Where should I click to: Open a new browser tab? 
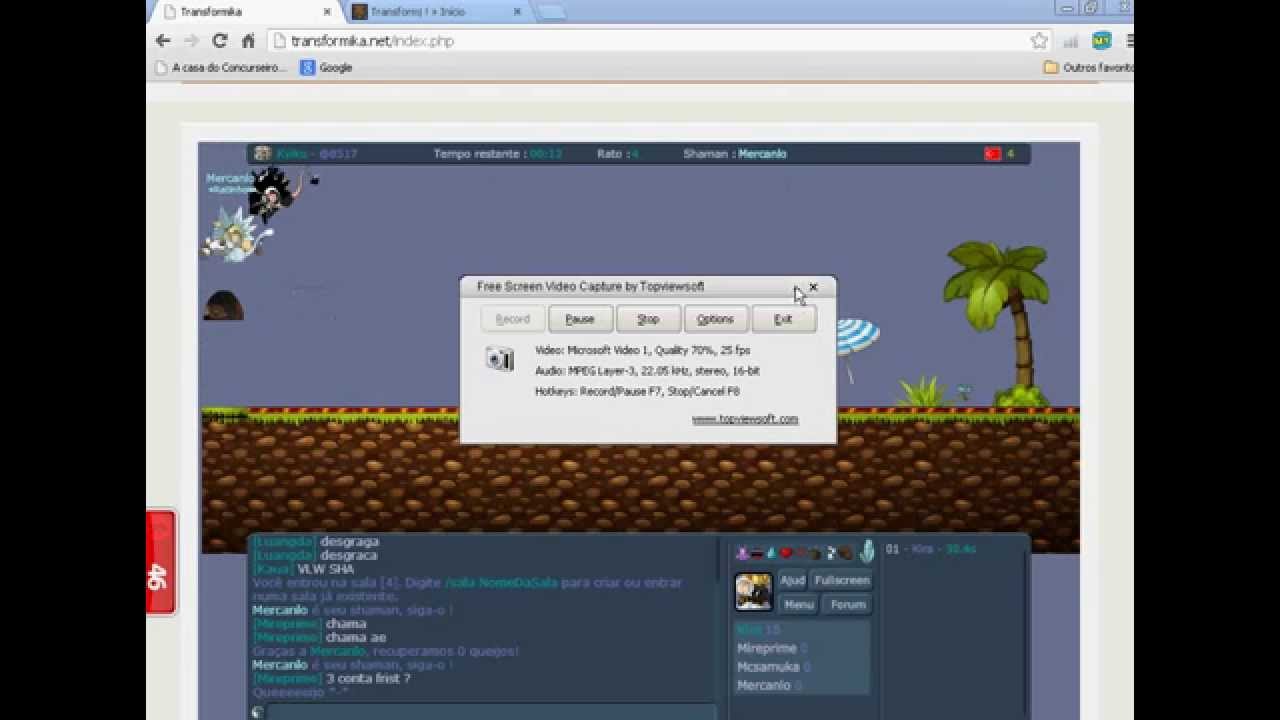click(551, 12)
